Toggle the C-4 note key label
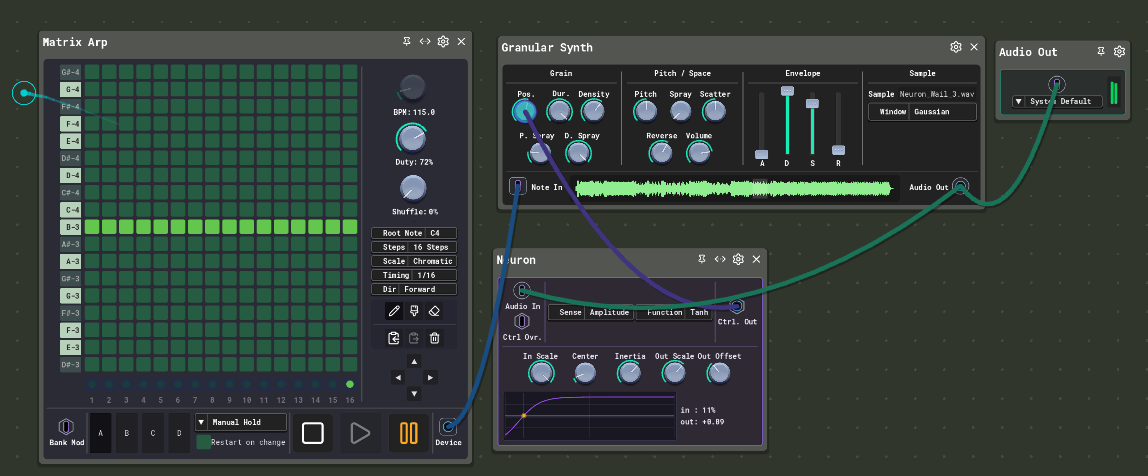Screen dimensions: 1148x476 70,209
